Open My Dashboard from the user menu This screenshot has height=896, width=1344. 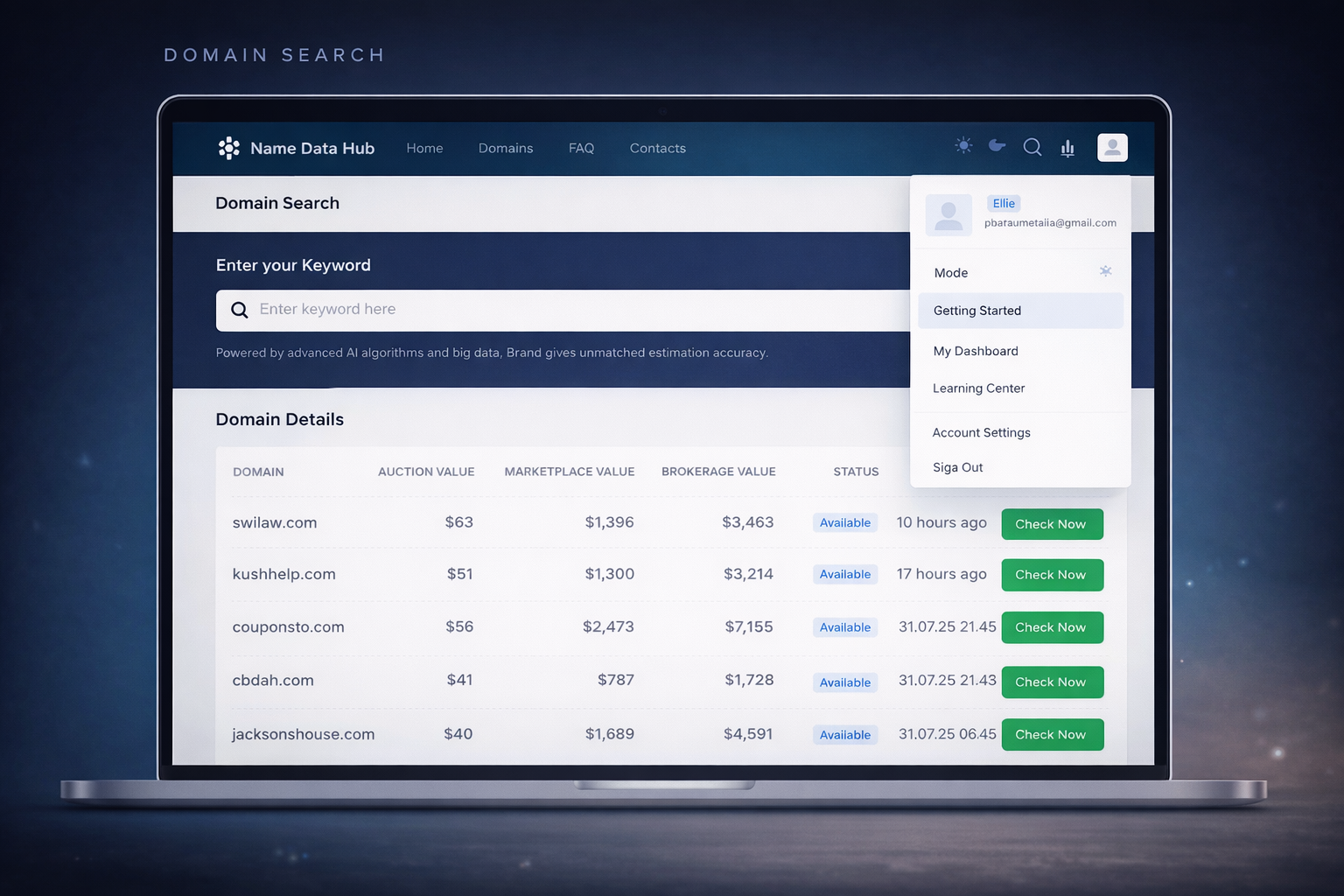pyautogui.click(x=976, y=351)
